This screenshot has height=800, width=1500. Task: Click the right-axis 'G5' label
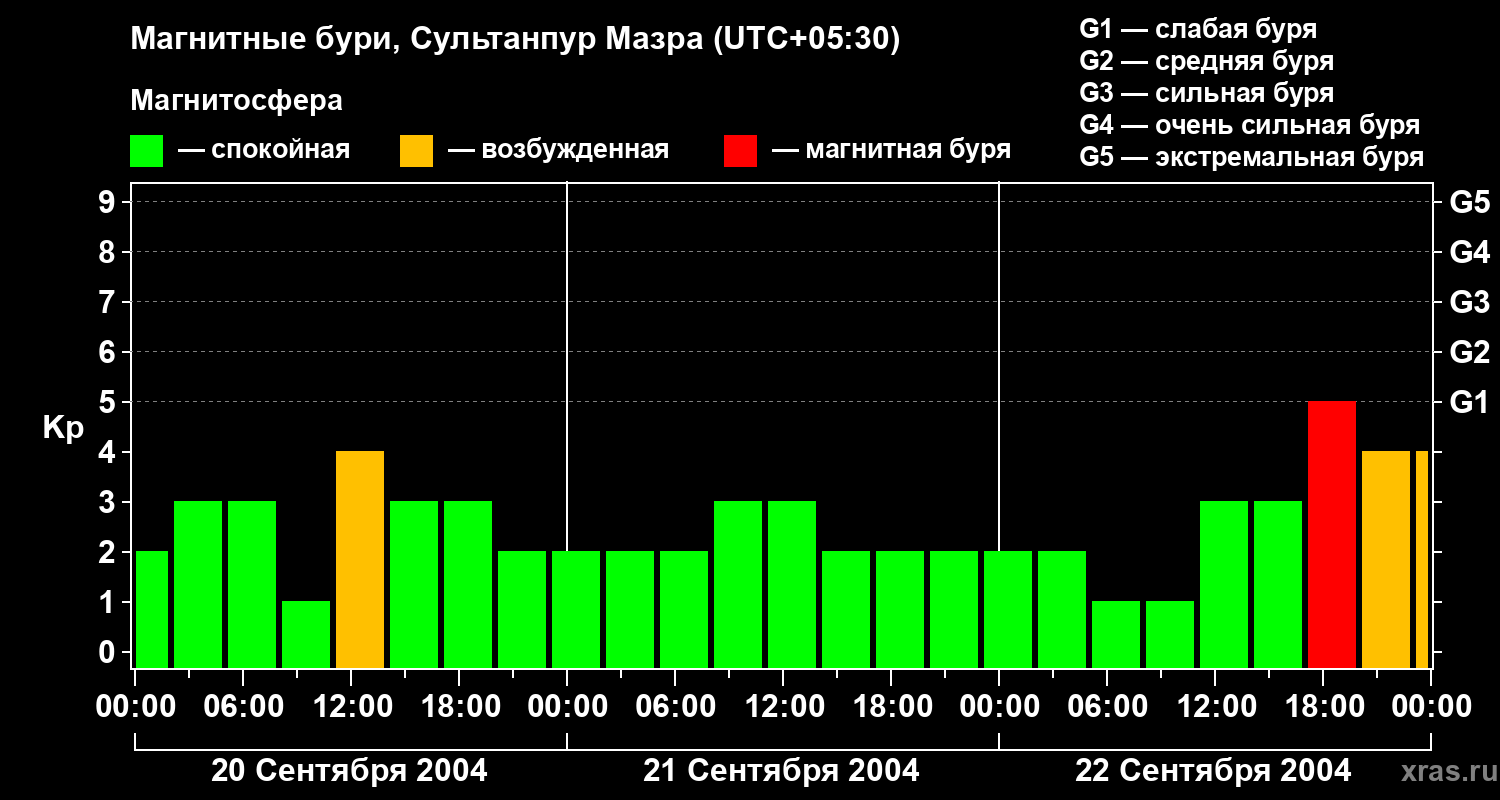[1469, 202]
